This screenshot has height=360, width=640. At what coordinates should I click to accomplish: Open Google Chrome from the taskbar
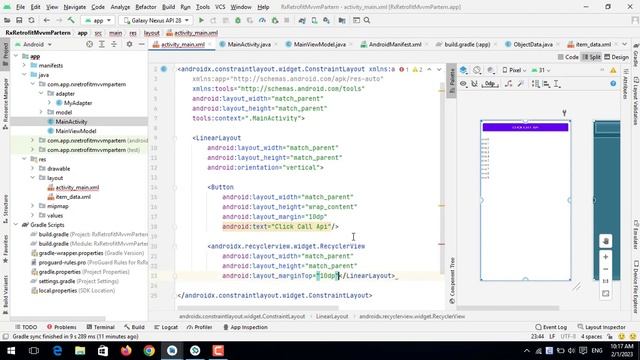tap(149, 351)
